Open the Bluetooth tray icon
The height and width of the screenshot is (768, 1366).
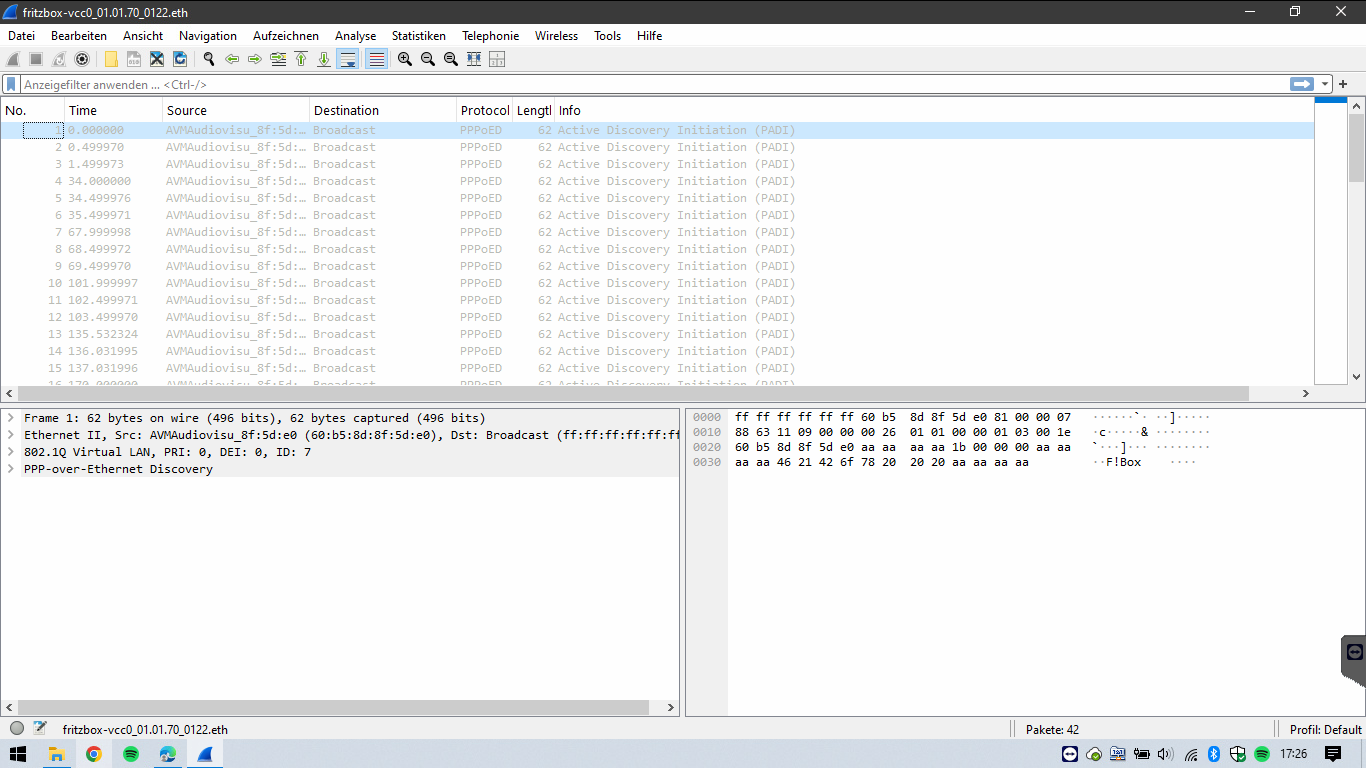pos(1214,754)
